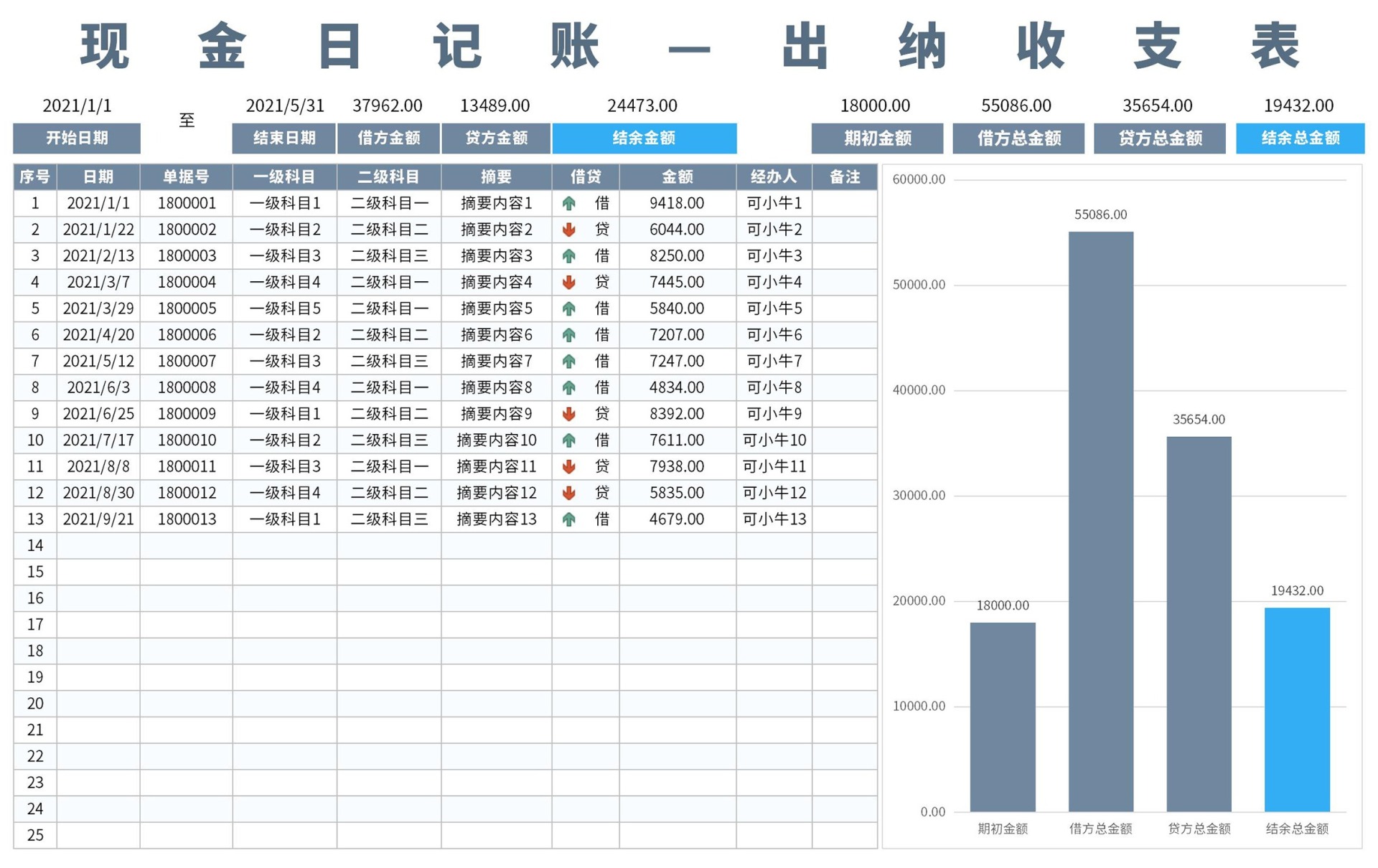Click the empty date cell in row 14
The image size is (1378, 868).
click(x=98, y=546)
